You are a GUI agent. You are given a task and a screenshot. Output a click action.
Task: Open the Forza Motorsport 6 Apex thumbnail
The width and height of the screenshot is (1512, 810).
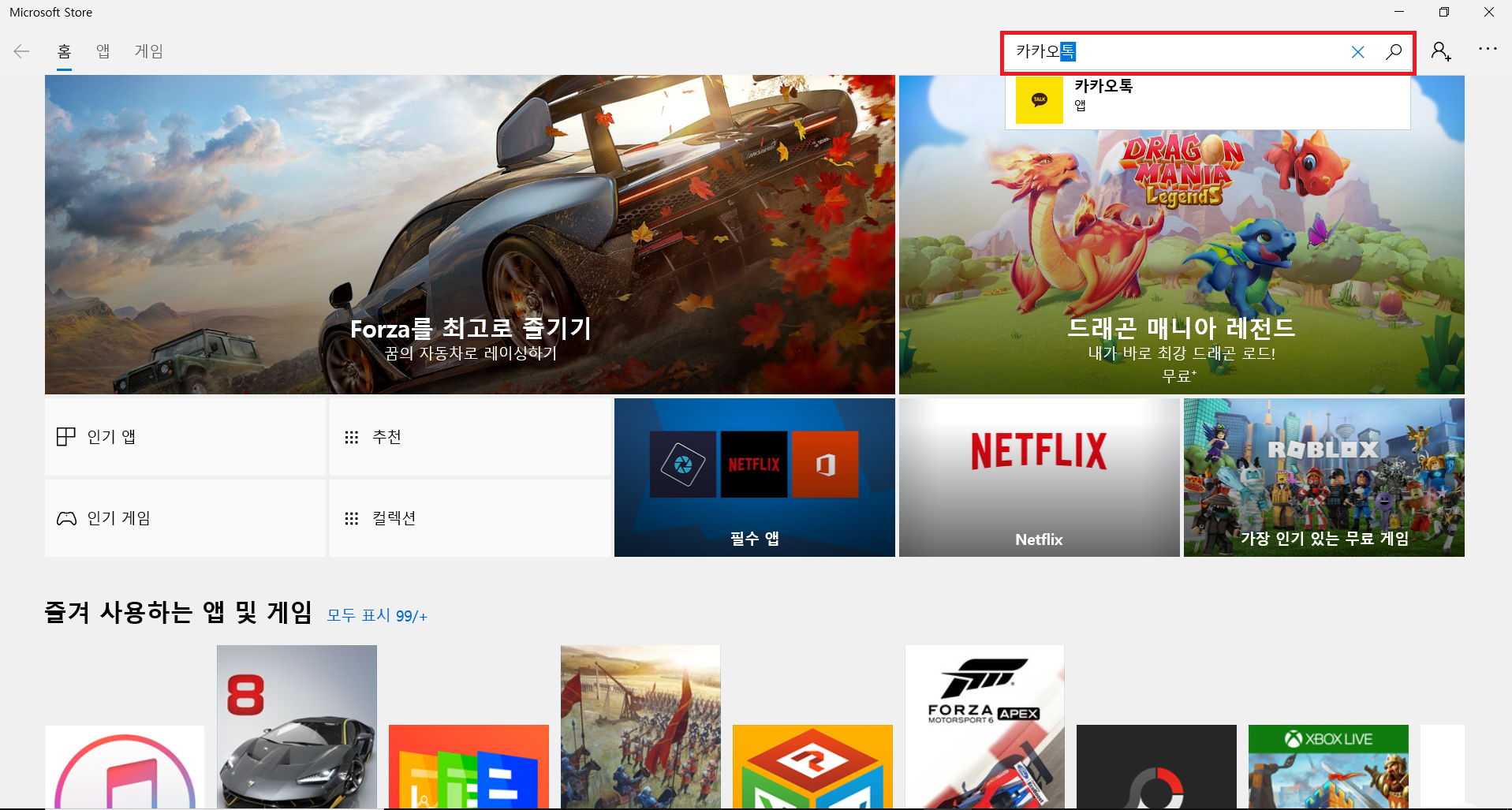pos(984,726)
